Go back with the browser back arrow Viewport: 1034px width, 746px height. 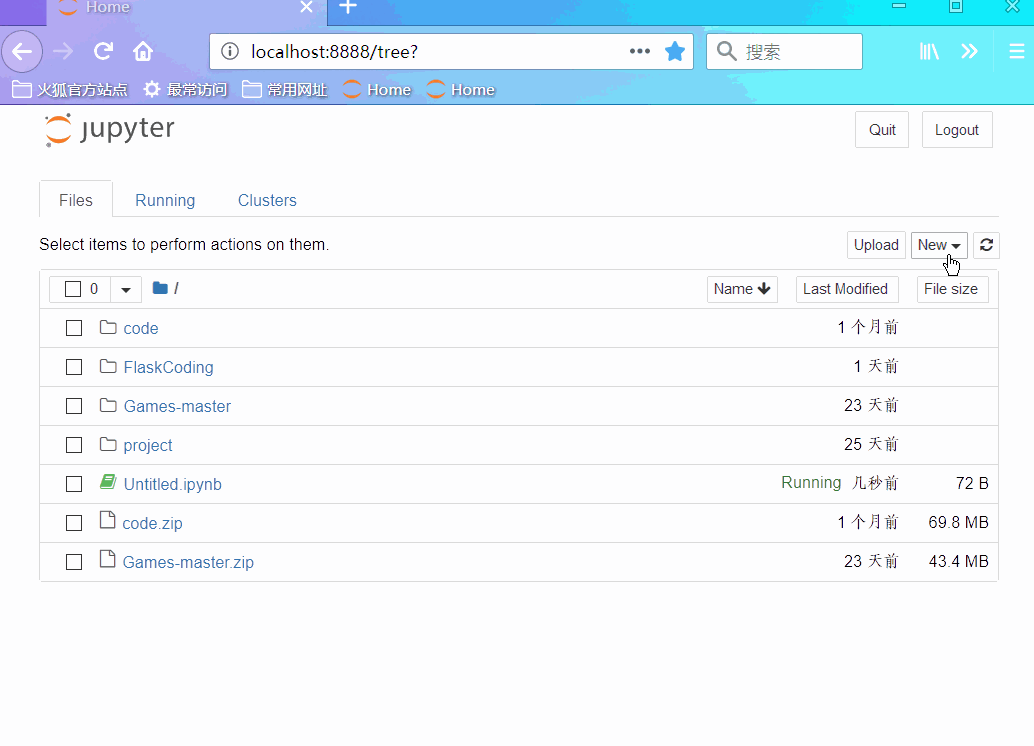22,51
